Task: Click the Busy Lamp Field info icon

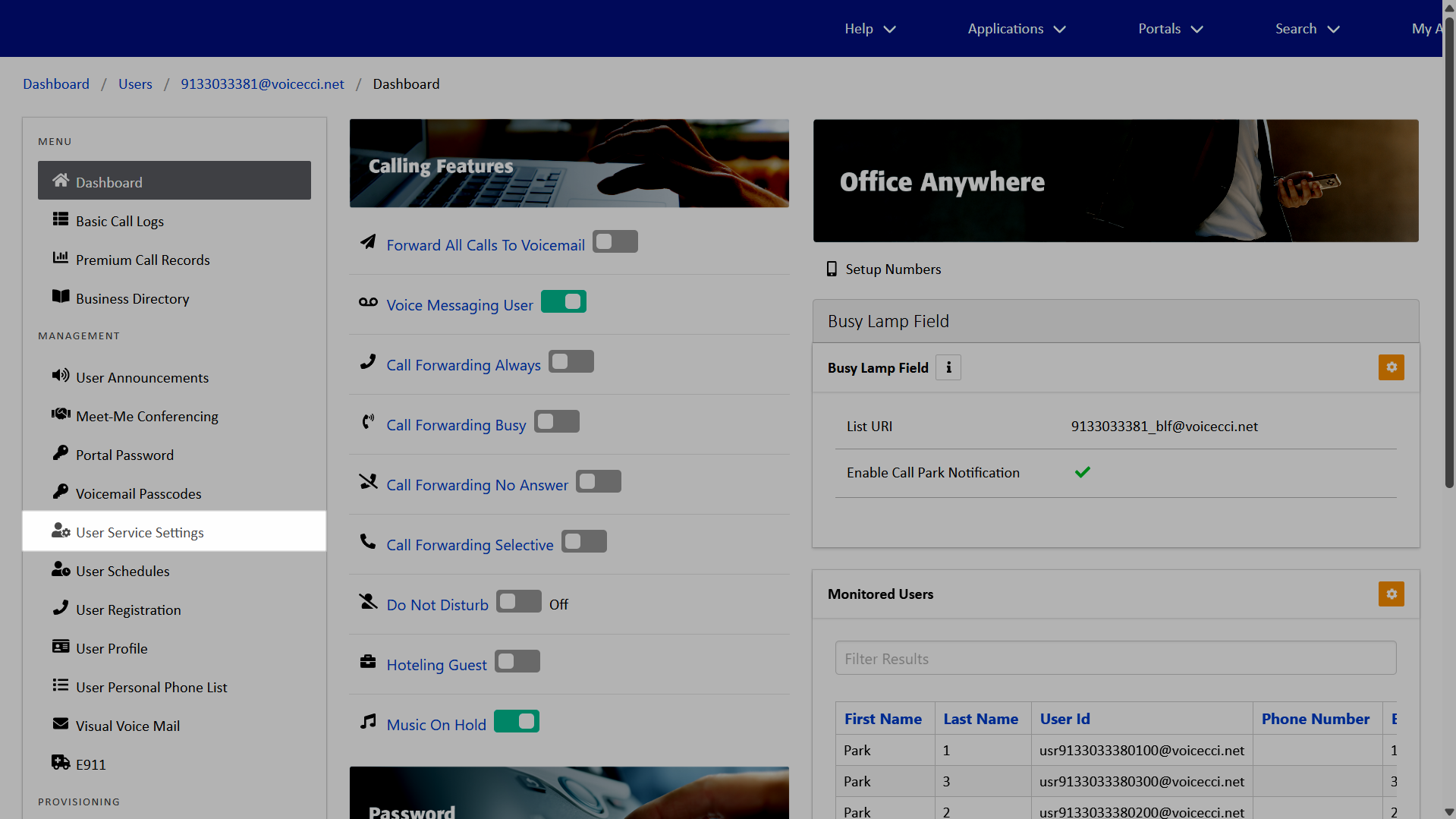Action: [x=948, y=367]
